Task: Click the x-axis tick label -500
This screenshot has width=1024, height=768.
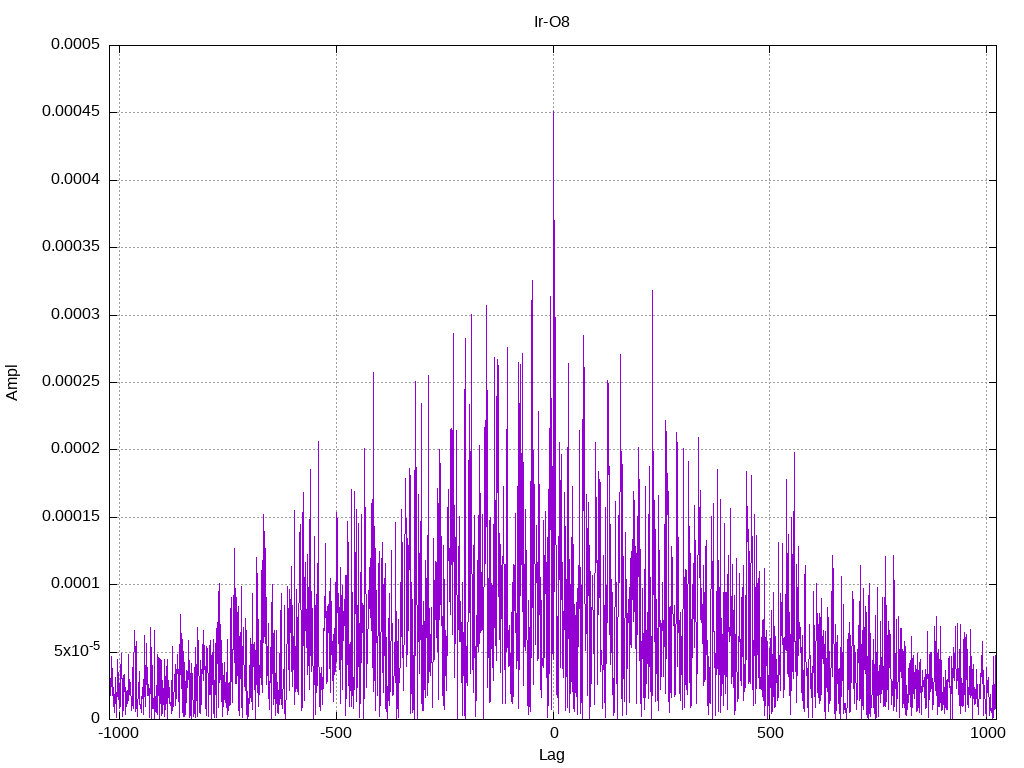Action: (x=336, y=733)
